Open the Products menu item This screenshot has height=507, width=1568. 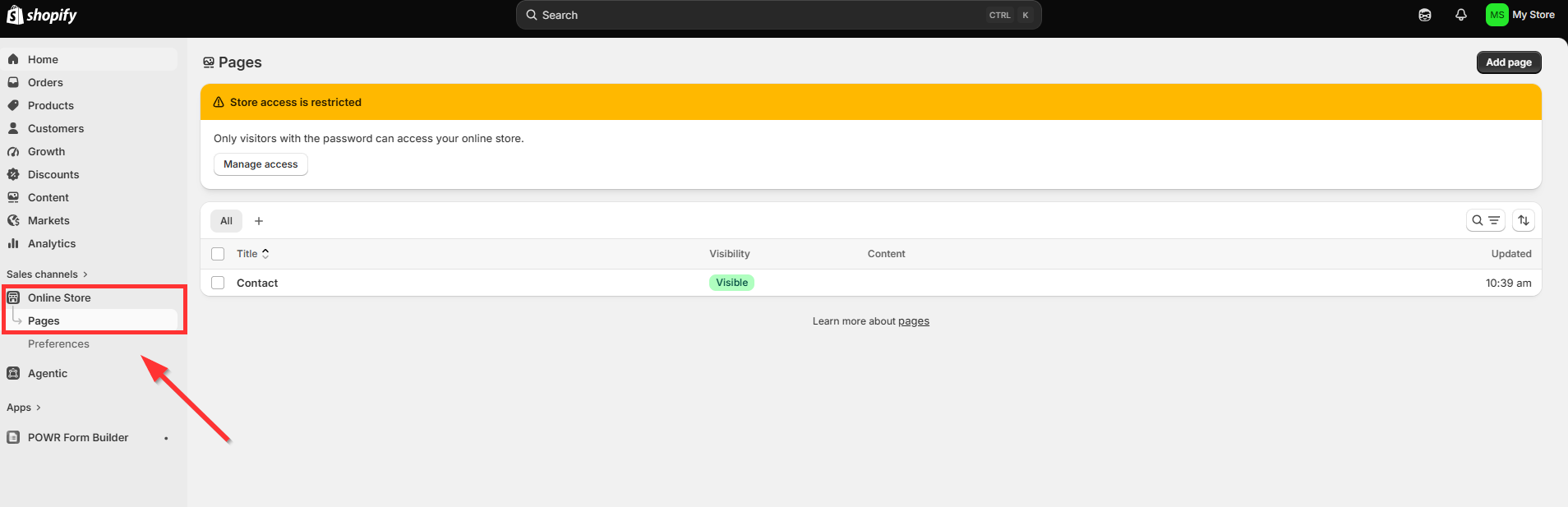coord(51,105)
